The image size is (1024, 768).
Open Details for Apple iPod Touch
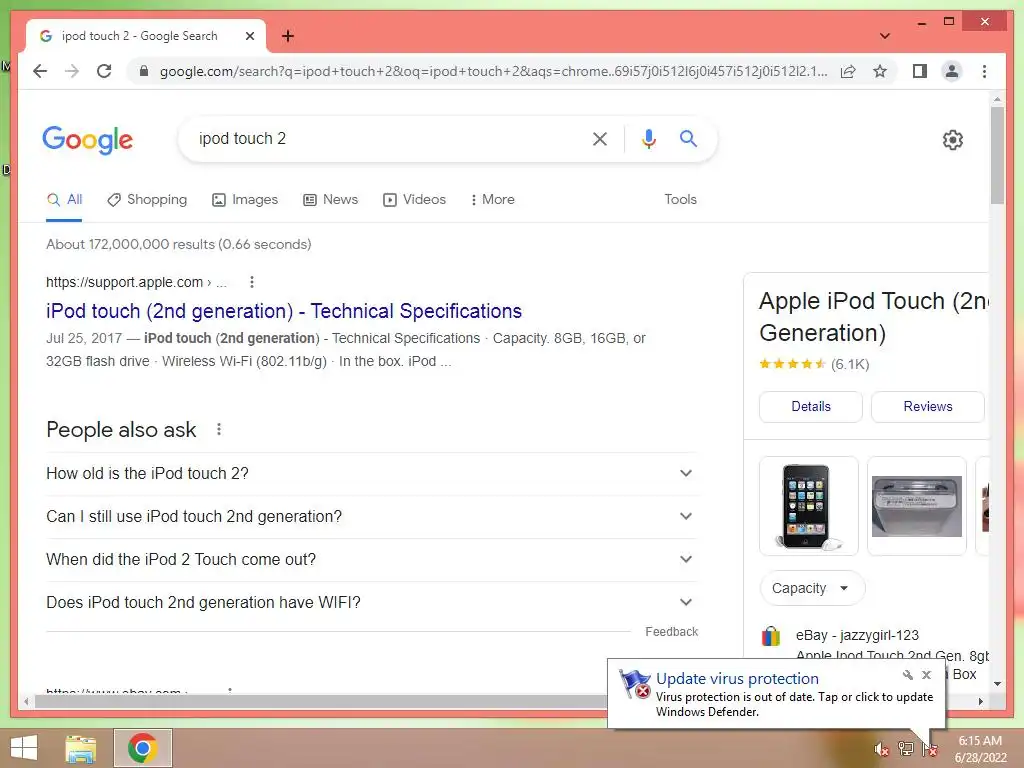pos(810,406)
